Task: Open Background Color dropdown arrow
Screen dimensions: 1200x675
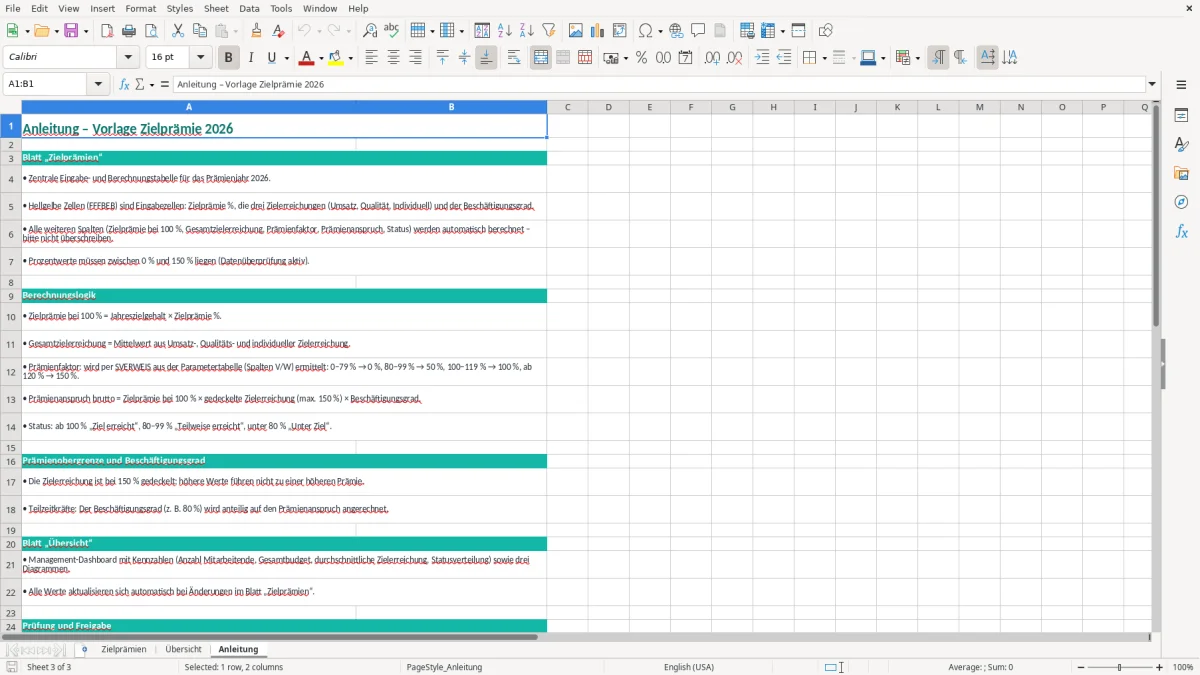Action: (351, 58)
